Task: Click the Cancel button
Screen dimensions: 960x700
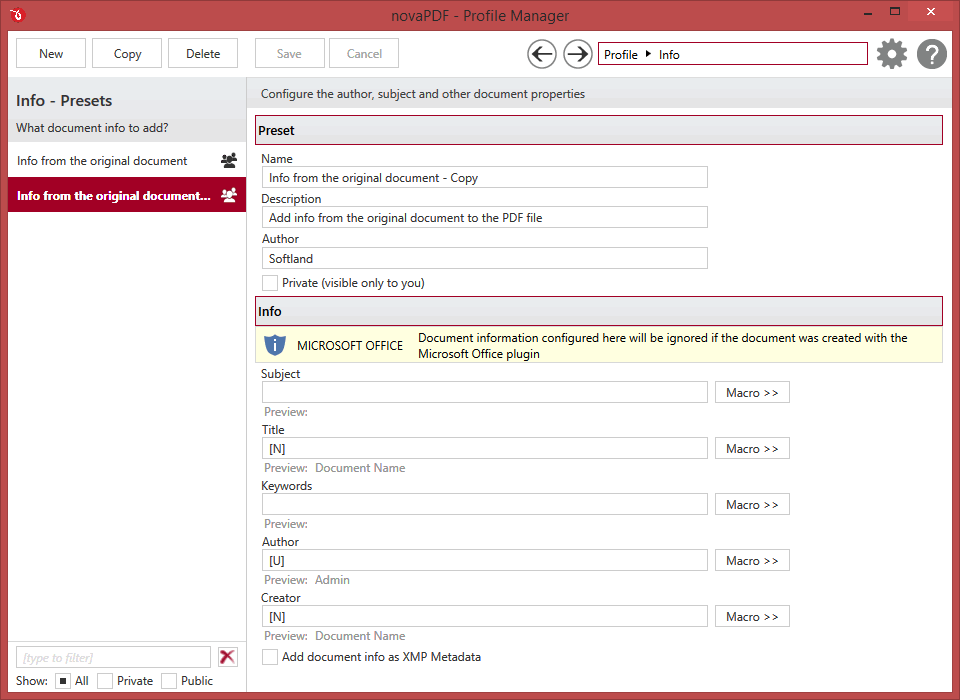Action: [364, 53]
